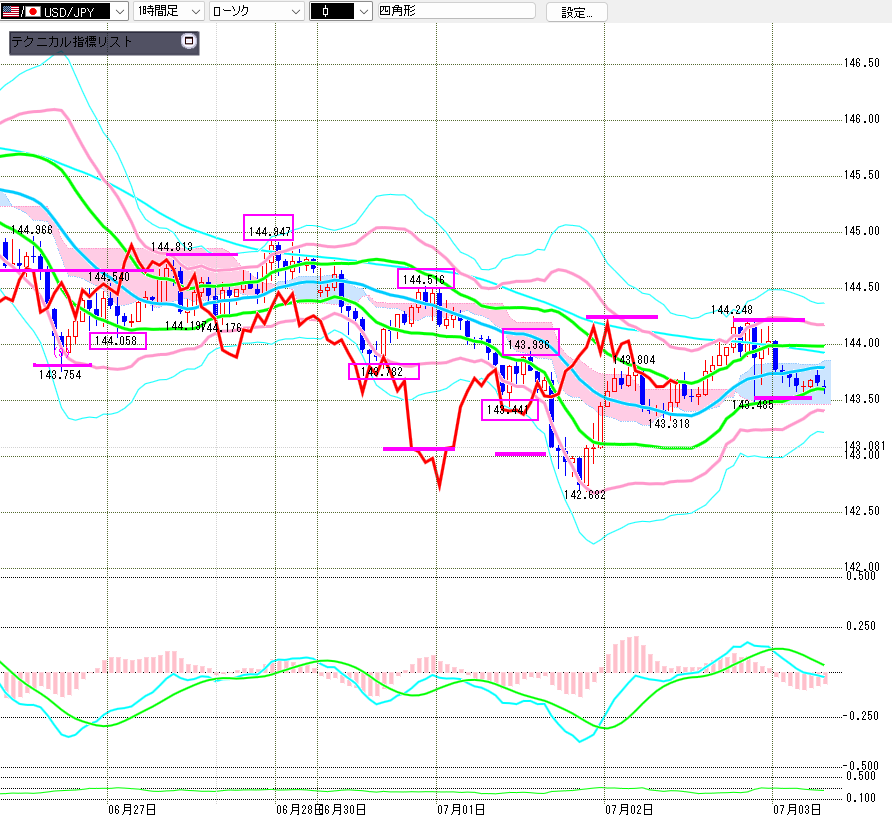This screenshot has width=892, height=820.
Task: Click the 146.50 price axis label
Action: coord(861,63)
